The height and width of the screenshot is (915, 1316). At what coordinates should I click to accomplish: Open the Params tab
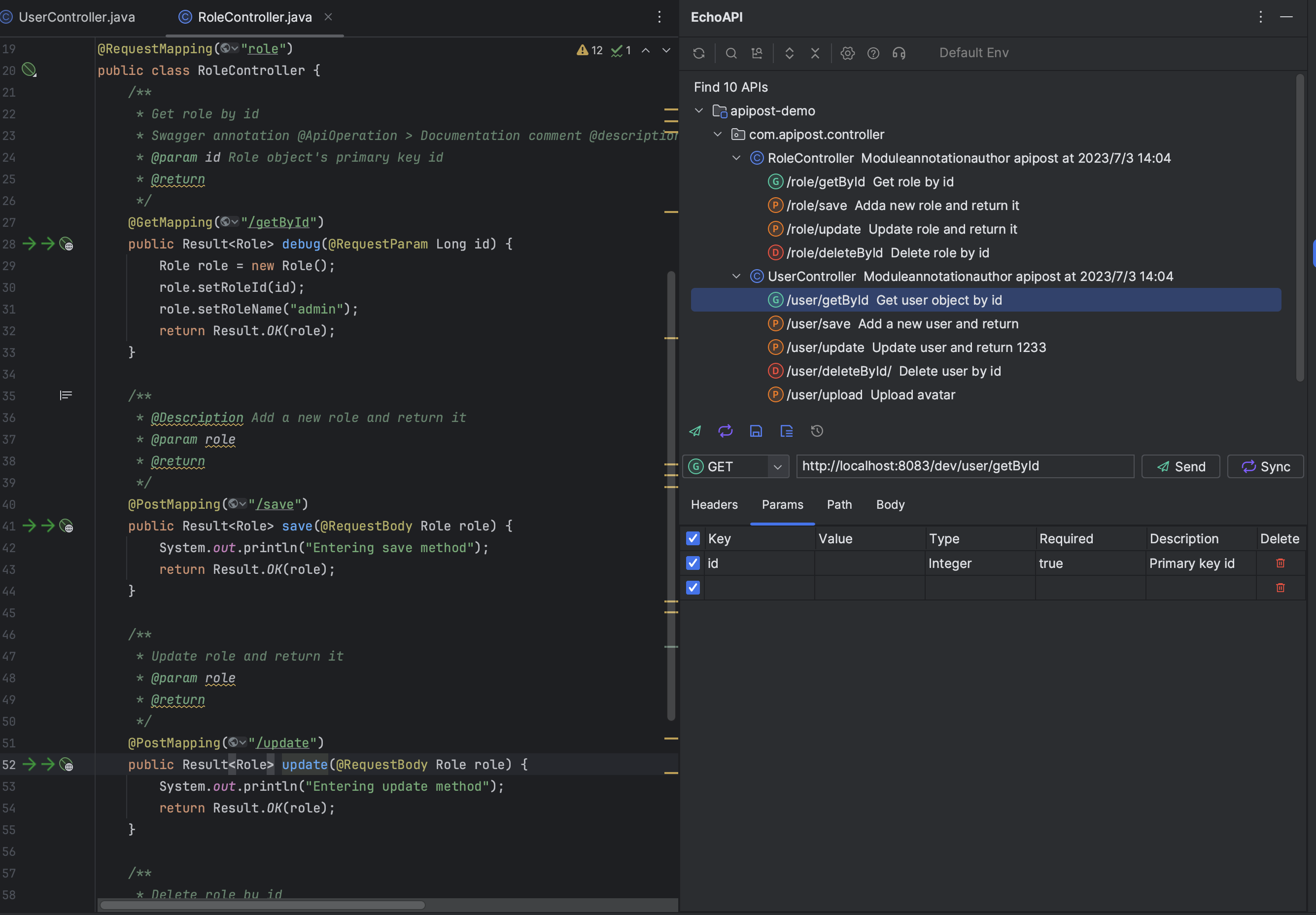(x=782, y=505)
